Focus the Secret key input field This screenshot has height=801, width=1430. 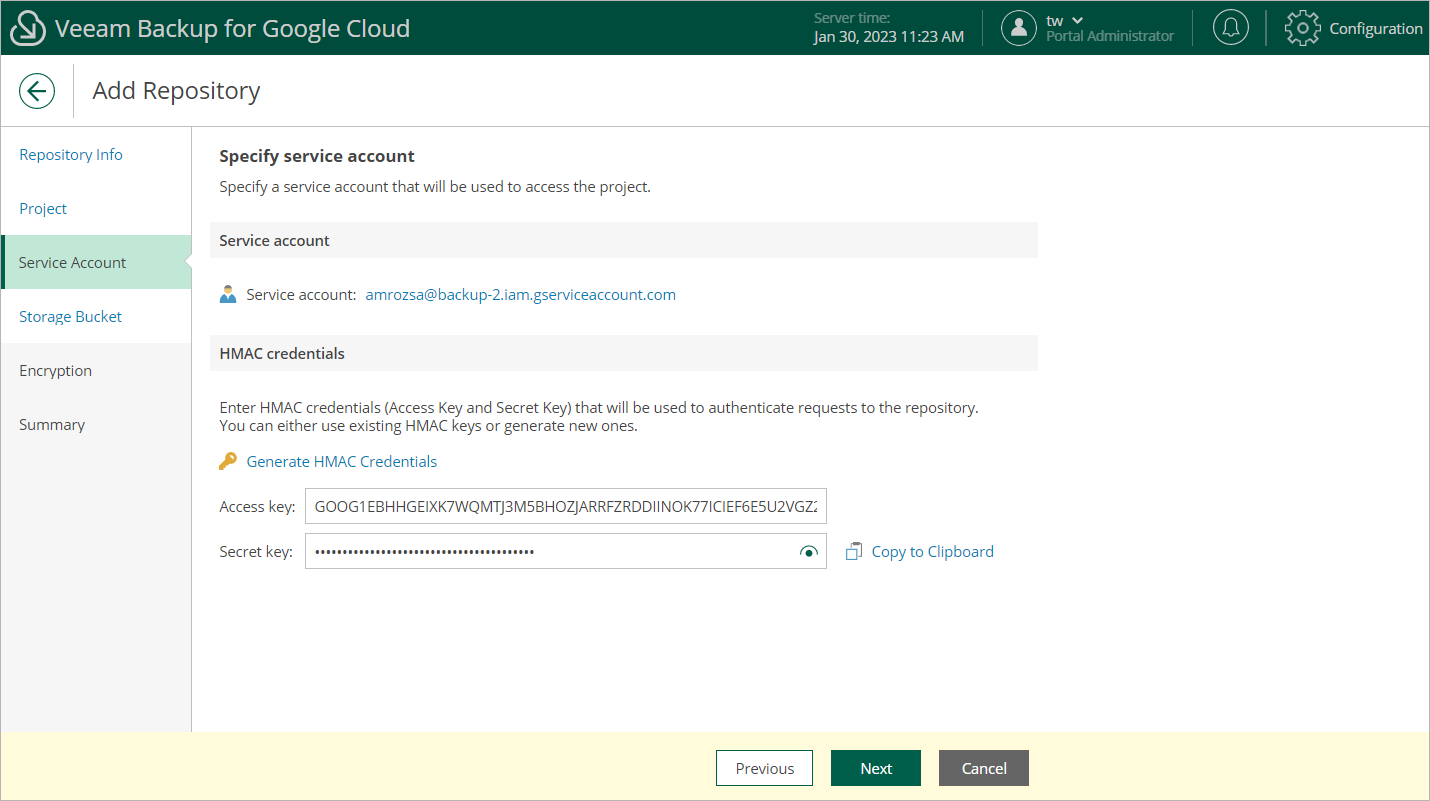click(550, 552)
